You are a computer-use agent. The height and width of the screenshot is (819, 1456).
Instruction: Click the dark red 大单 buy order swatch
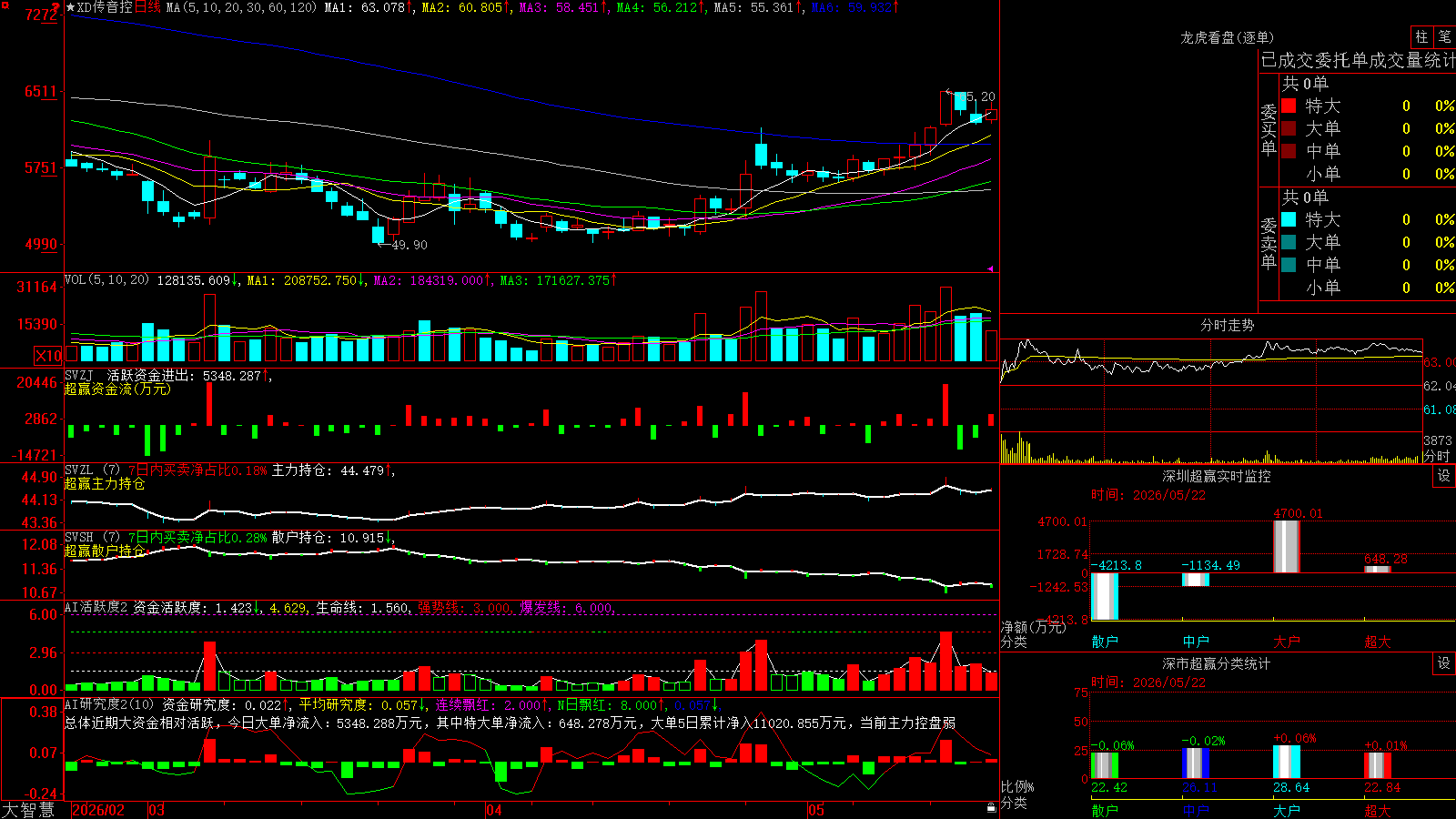tap(1289, 128)
